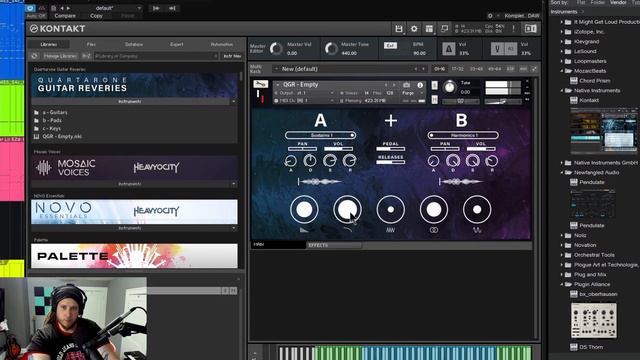Click the tremolo waves icon below third knob
The width and height of the screenshot is (640, 360).
(x=391, y=230)
